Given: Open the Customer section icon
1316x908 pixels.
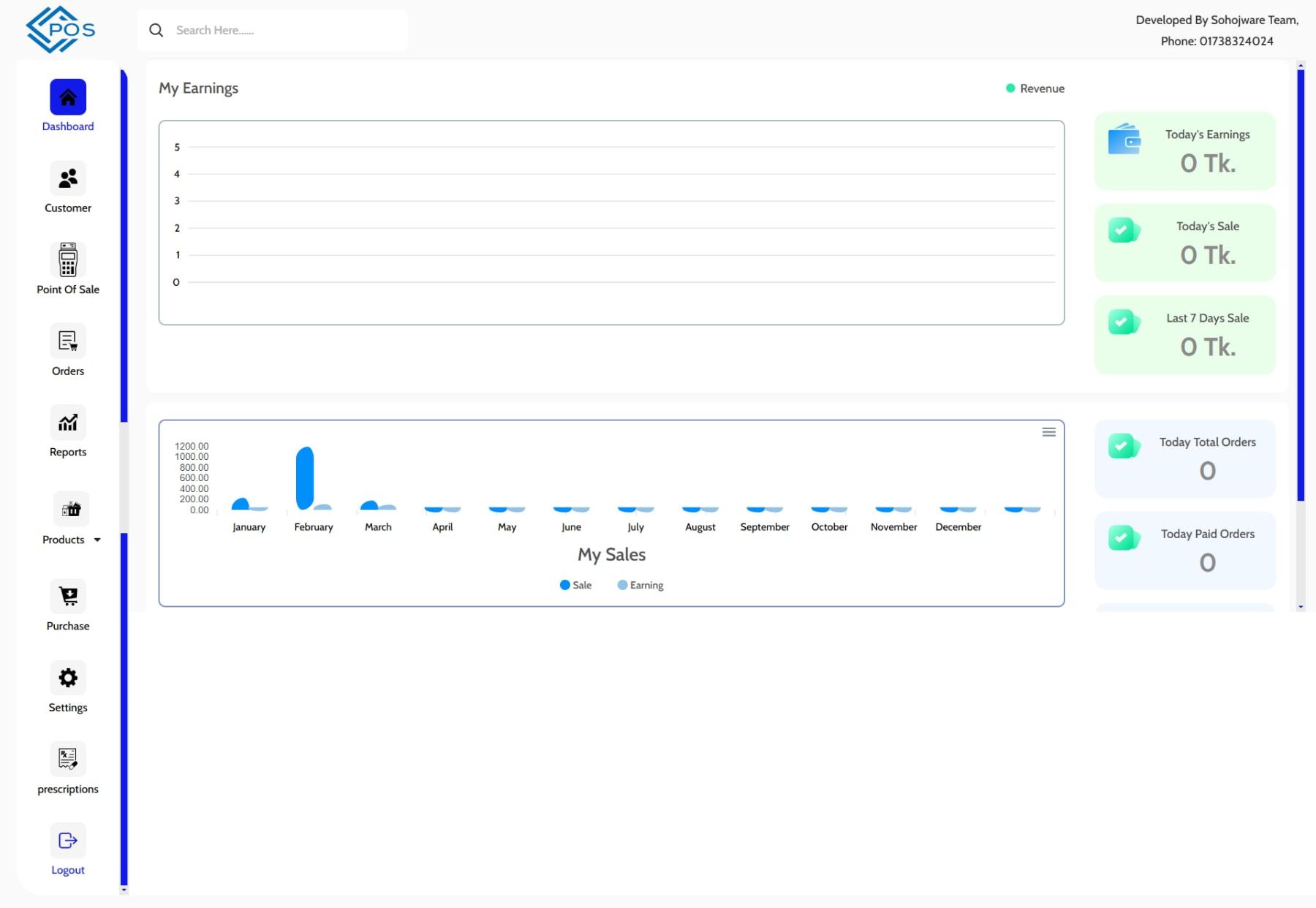Looking at the screenshot, I should (68, 178).
